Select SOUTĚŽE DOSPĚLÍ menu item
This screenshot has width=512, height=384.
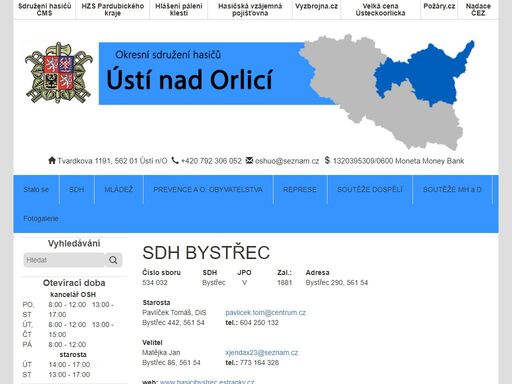click(370, 189)
